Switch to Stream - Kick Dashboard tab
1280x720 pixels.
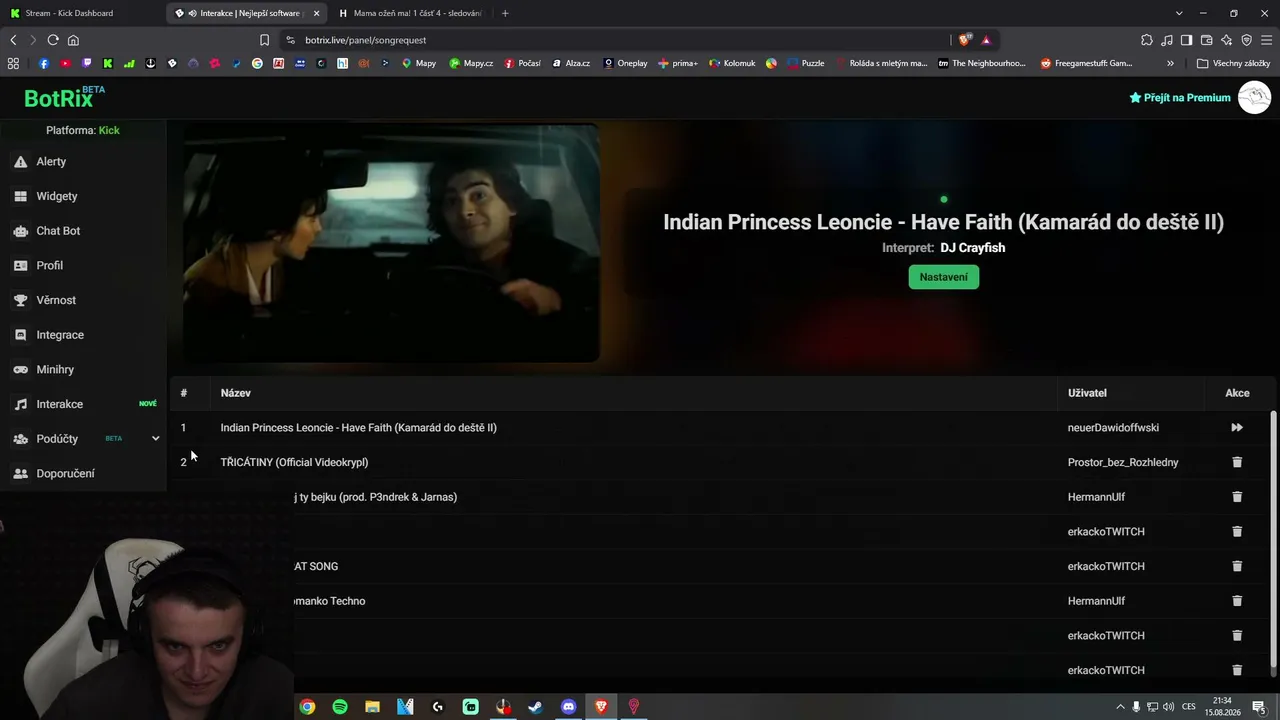(x=83, y=13)
